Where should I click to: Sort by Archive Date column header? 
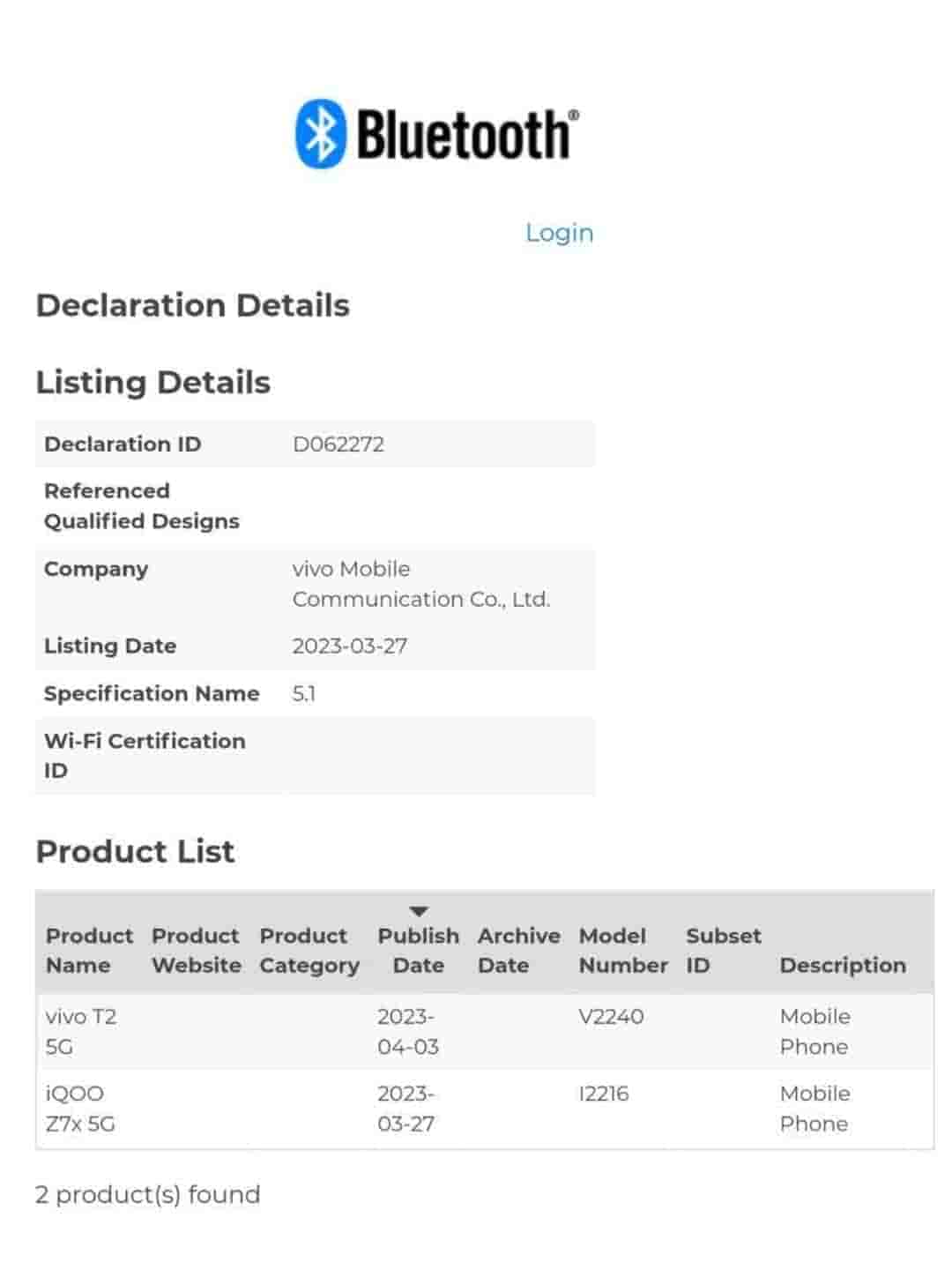518,950
